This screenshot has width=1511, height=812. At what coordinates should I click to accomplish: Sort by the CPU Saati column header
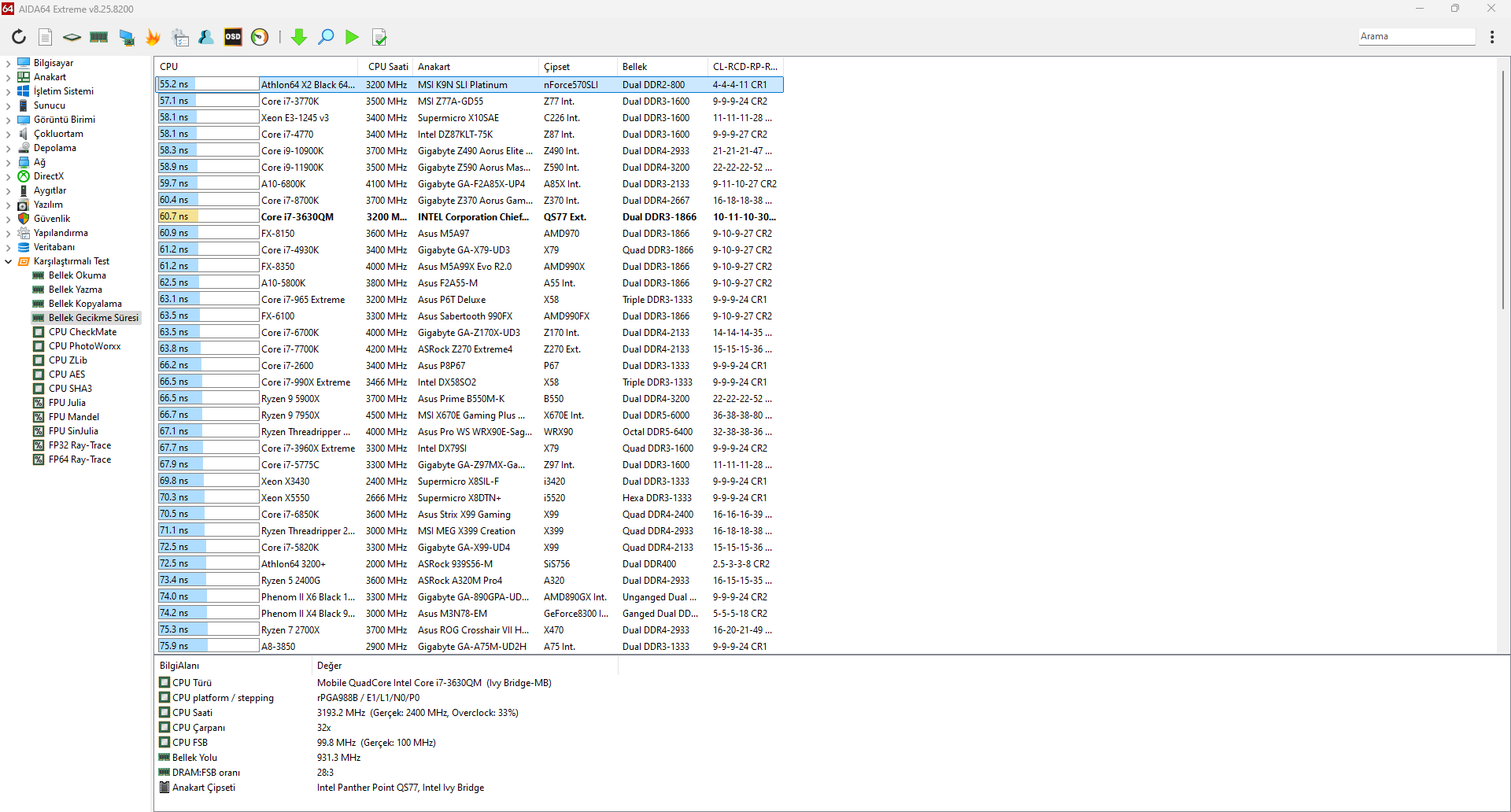pyautogui.click(x=386, y=67)
